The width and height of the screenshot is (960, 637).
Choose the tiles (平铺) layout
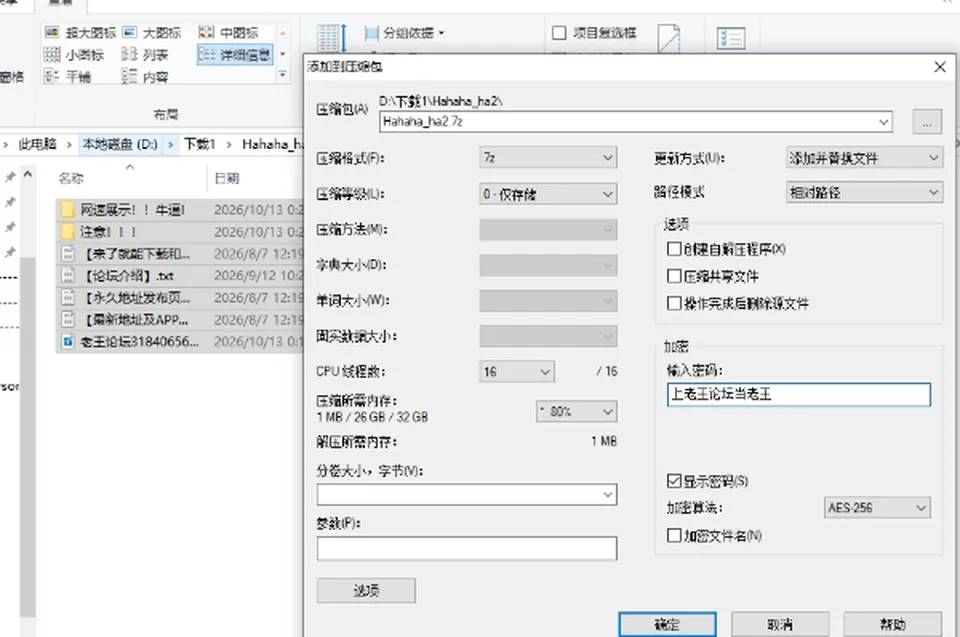click(67, 77)
